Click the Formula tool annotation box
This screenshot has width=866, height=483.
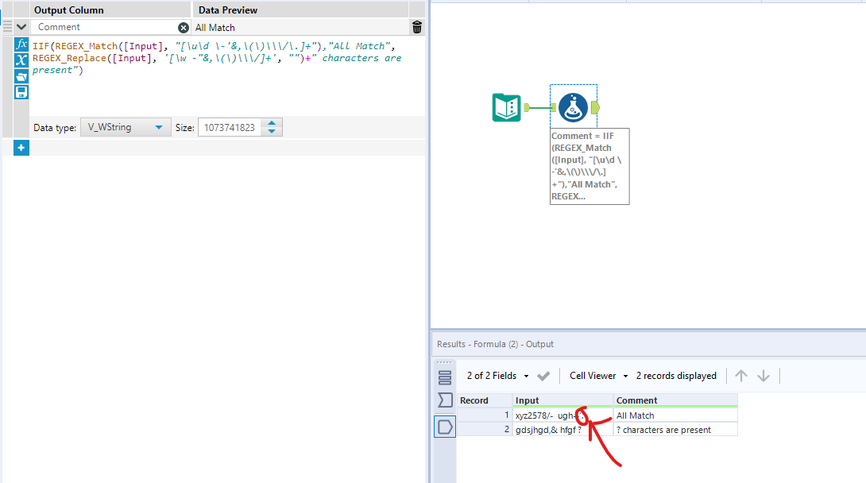[x=589, y=166]
